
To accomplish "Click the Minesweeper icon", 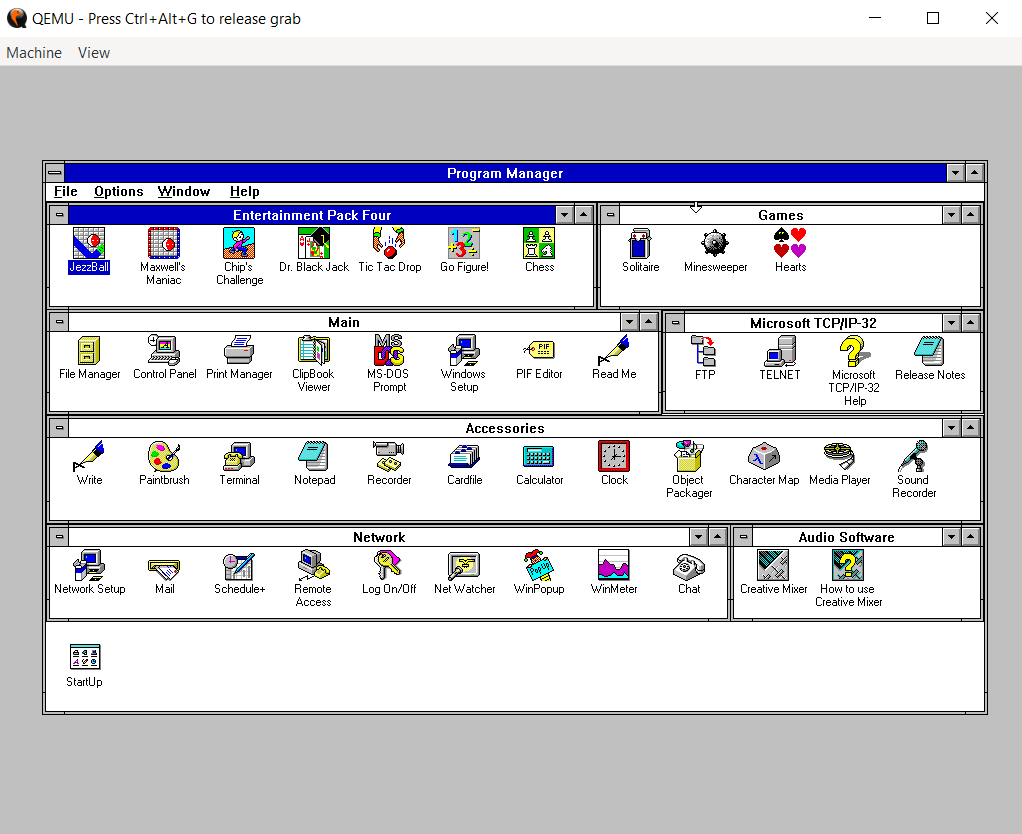I will 715,243.
